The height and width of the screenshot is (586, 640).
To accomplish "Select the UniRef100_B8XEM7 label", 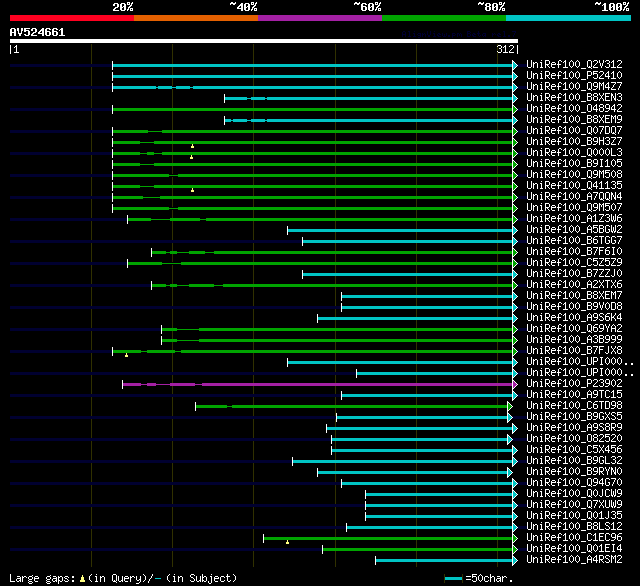I will [x=574, y=295].
